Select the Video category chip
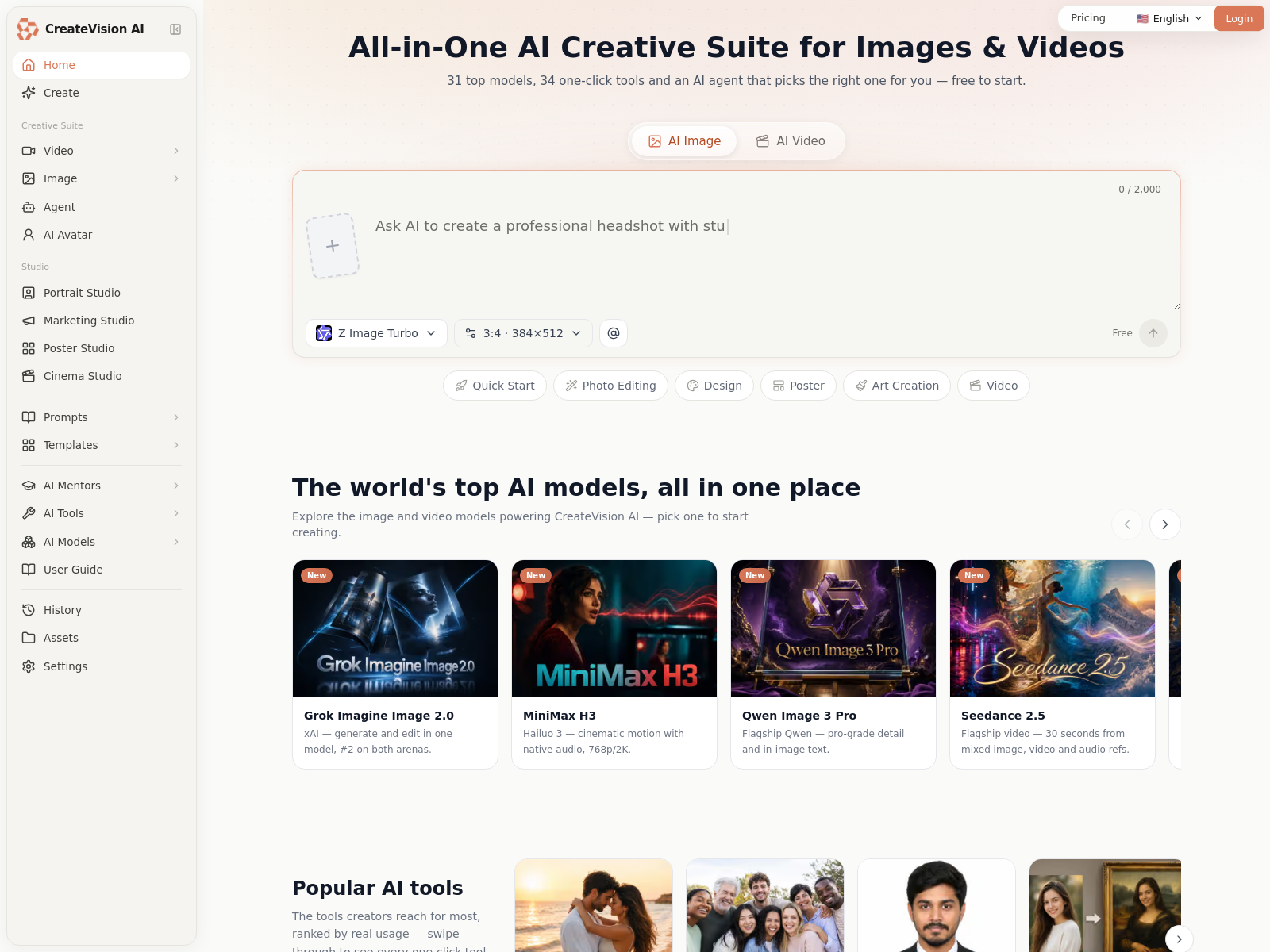 (994, 386)
